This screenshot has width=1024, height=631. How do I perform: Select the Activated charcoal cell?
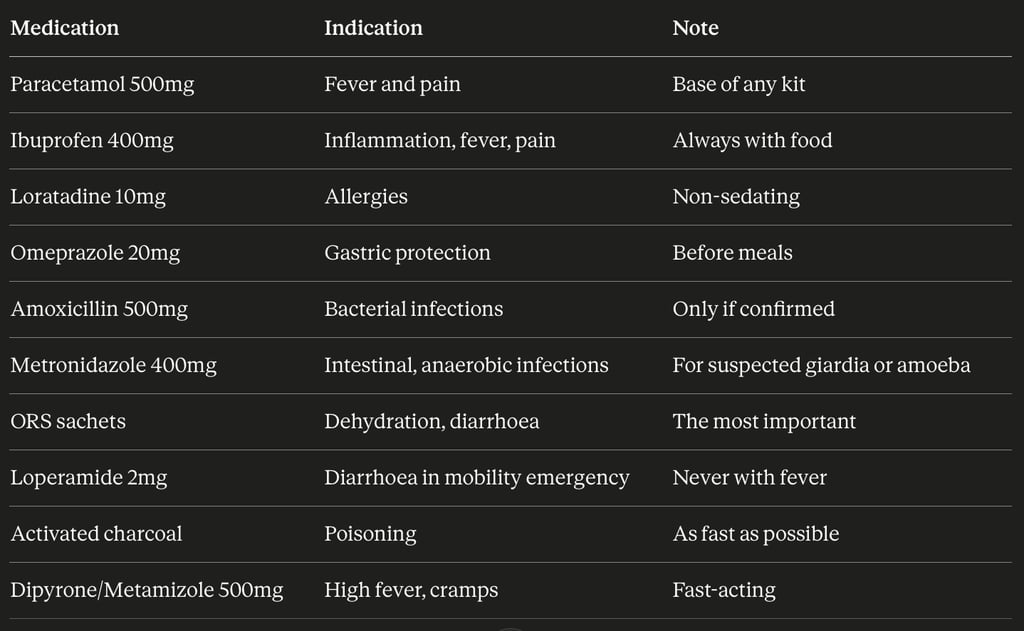[97, 534]
